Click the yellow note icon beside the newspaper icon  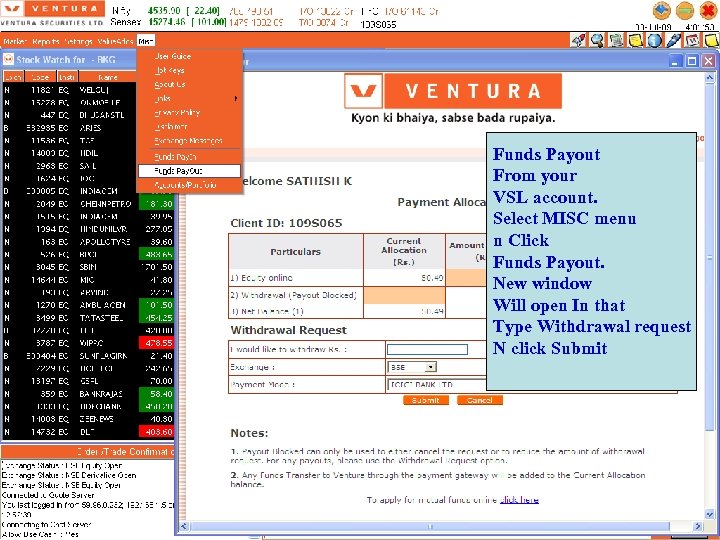pyautogui.click(x=636, y=40)
